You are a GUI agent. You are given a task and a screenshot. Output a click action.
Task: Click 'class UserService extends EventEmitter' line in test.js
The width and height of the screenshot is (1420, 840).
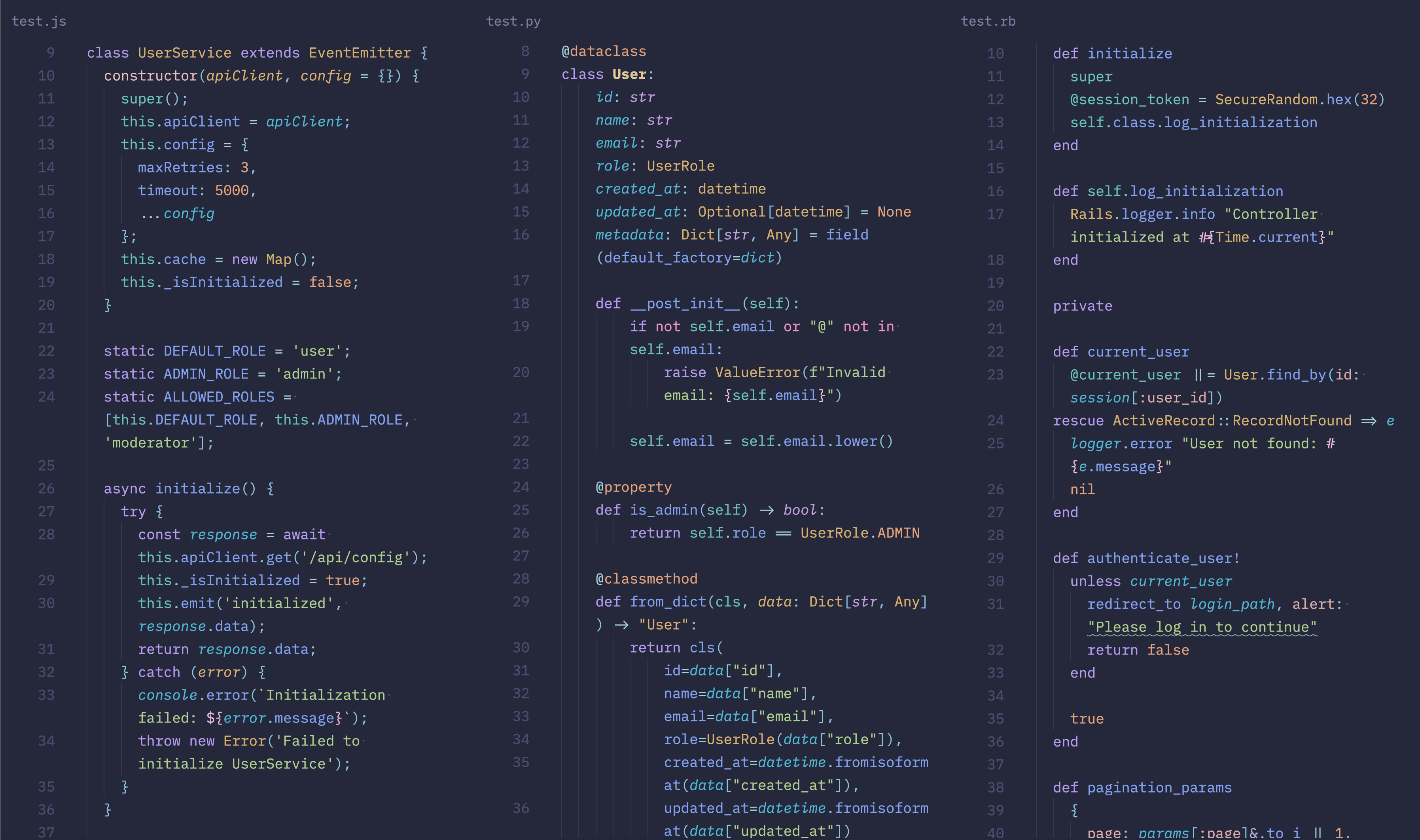click(x=257, y=53)
